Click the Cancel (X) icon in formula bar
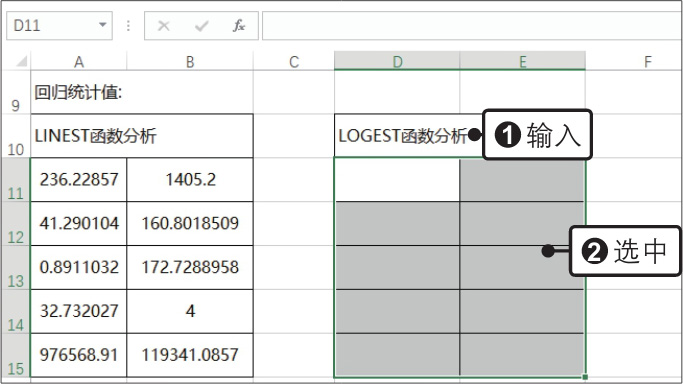This screenshot has height=384, width=683. coord(164,26)
